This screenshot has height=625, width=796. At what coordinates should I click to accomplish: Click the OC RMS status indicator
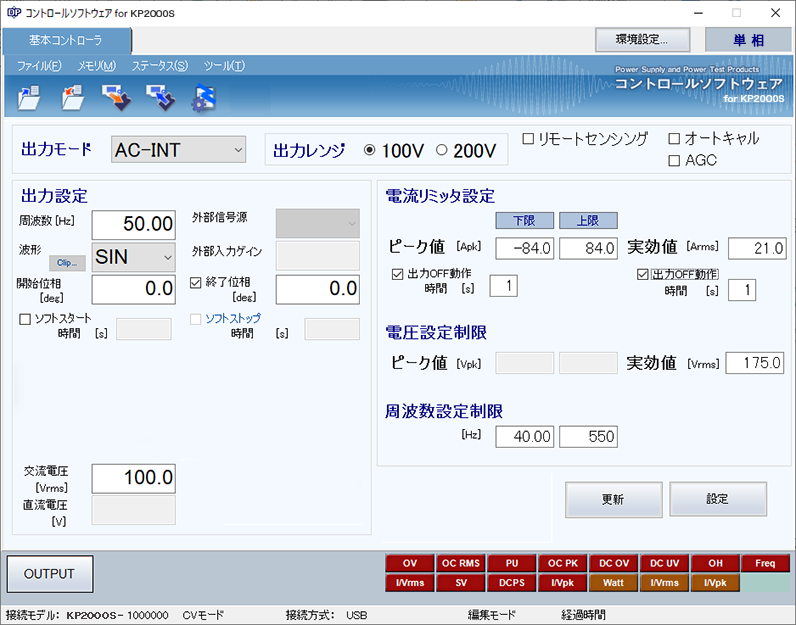point(461,564)
